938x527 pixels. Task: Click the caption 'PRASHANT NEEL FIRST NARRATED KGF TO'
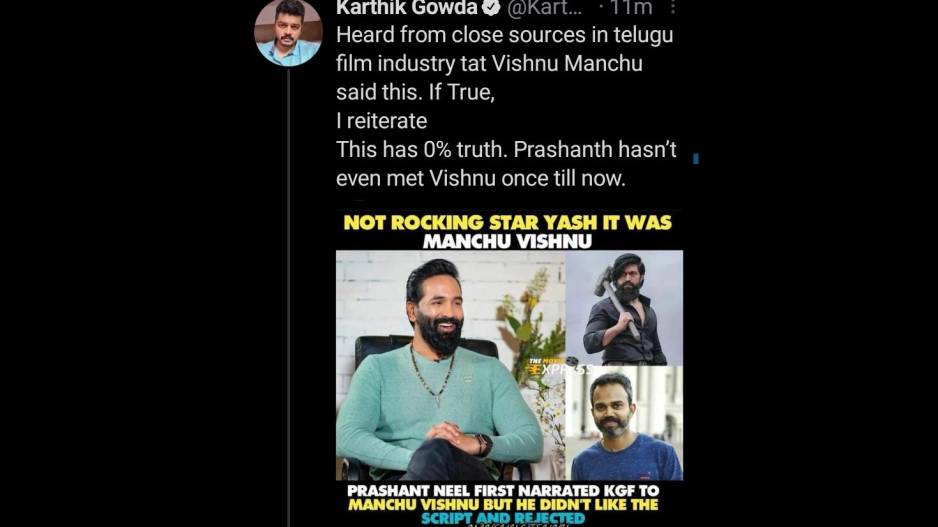[503, 491]
